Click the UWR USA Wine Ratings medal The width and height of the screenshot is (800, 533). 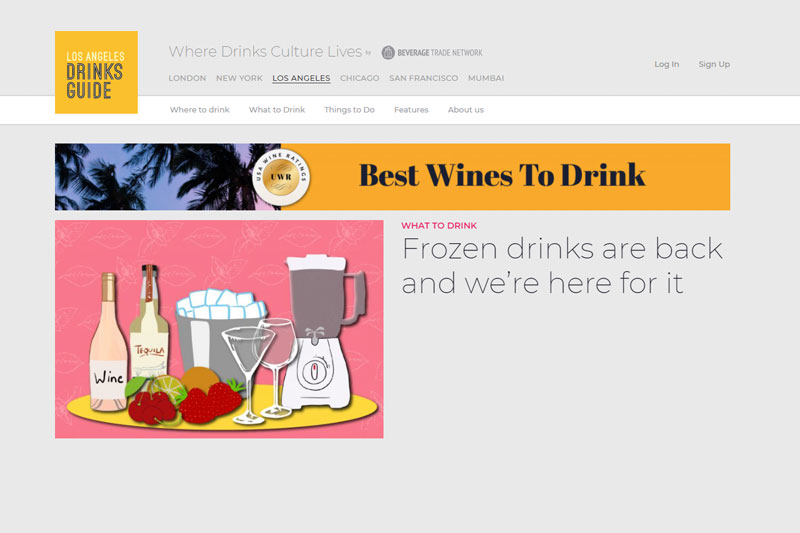[x=281, y=177]
